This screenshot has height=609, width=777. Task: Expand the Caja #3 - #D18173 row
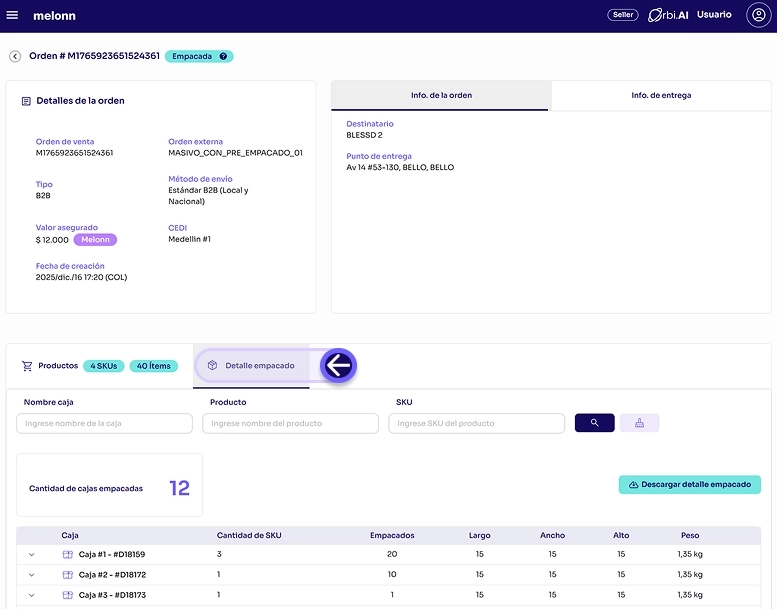pos(31,595)
